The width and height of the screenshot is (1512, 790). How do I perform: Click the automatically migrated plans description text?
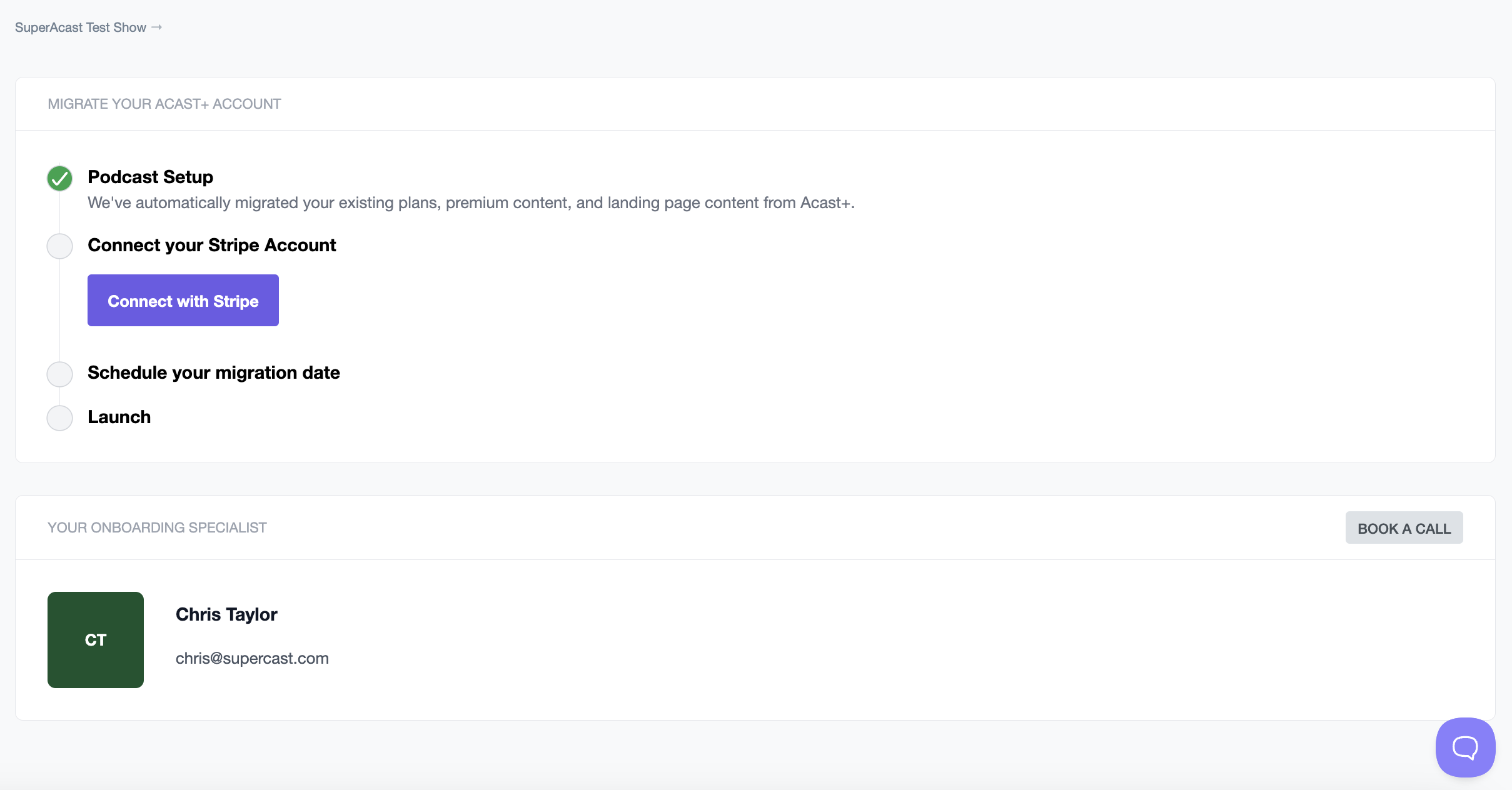[x=471, y=203]
